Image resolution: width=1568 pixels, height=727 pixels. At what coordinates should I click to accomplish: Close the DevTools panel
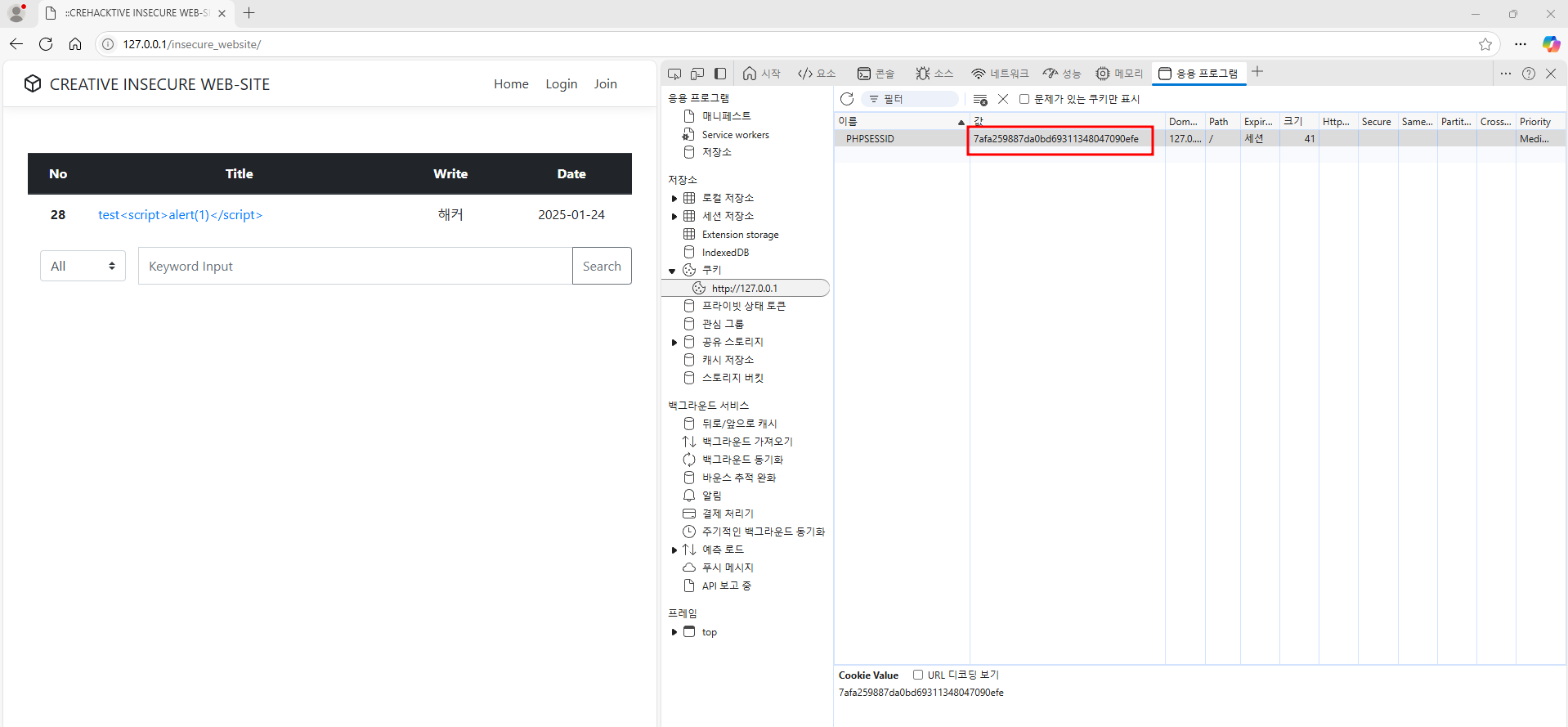(1551, 74)
